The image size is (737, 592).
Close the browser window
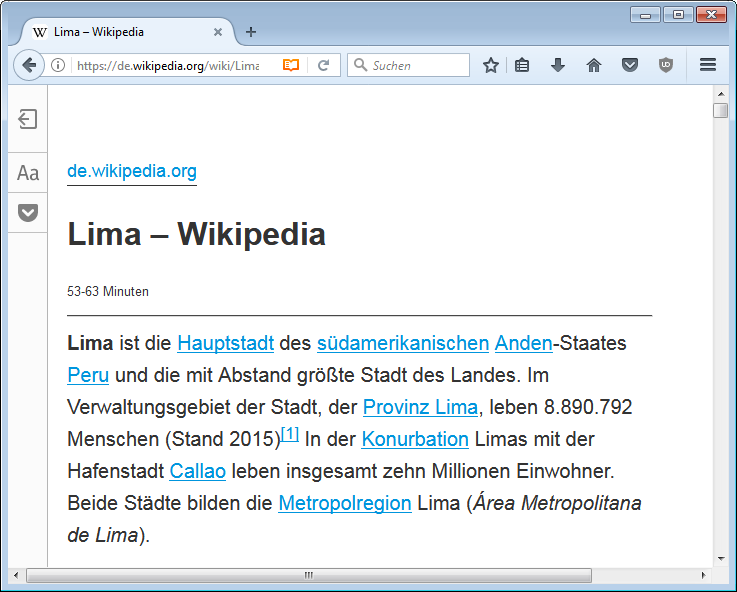(x=712, y=15)
